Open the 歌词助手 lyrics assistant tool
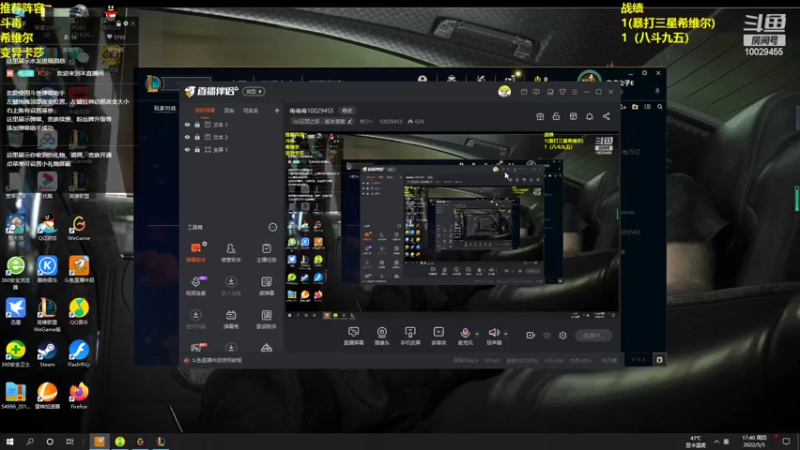This screenshot has height=450, width=800. [x=266, y=319]
